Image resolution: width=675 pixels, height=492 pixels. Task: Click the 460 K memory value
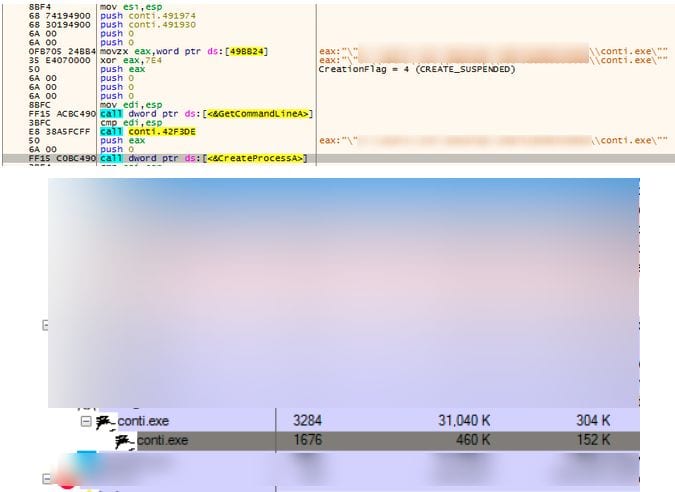point(473,440)
